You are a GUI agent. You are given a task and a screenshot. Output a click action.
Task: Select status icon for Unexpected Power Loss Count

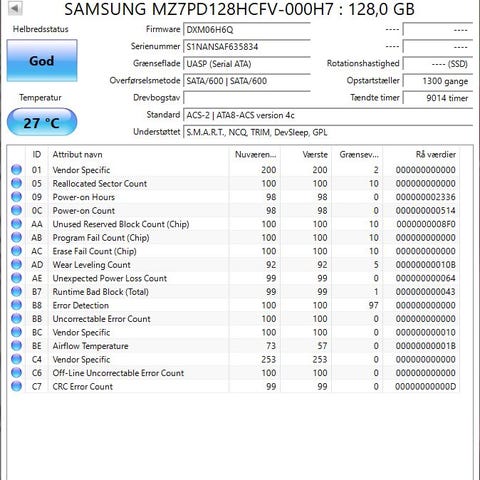[16, 278]
